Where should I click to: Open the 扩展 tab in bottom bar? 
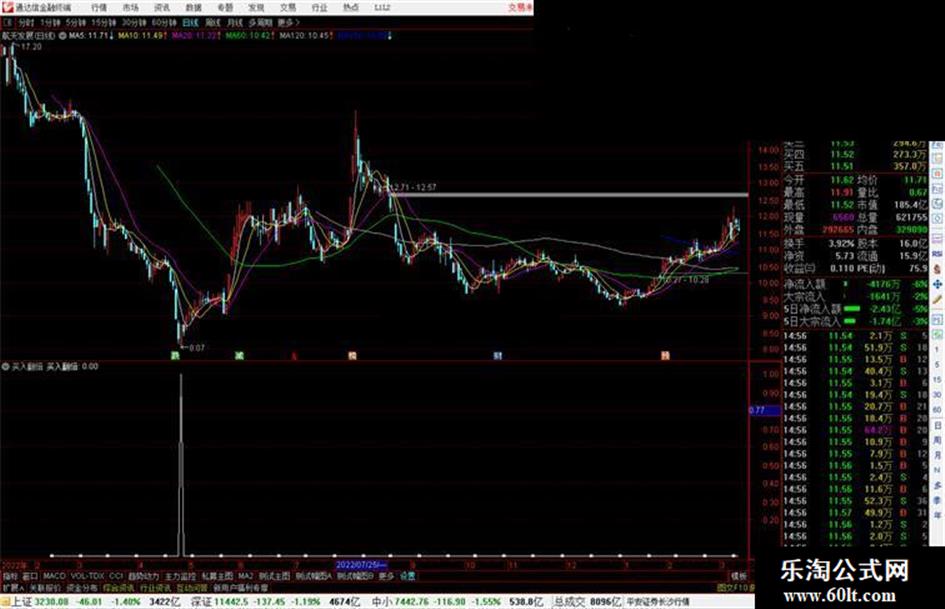pos(13,587)
